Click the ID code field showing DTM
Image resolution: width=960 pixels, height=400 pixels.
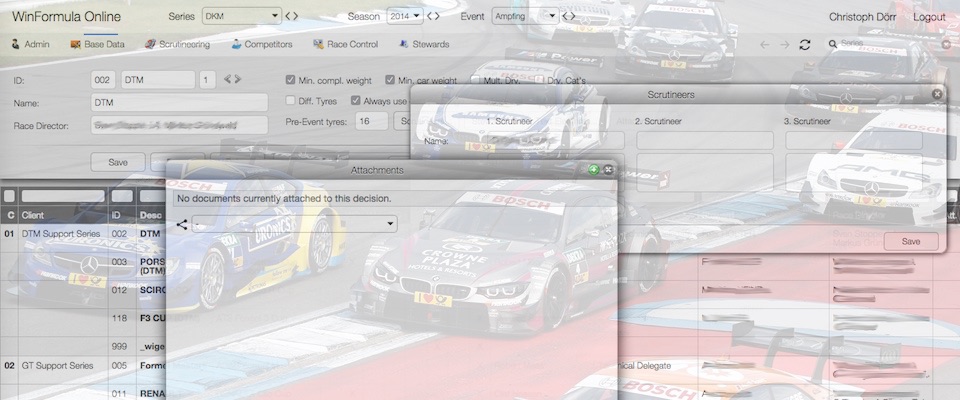coord(158,80)
